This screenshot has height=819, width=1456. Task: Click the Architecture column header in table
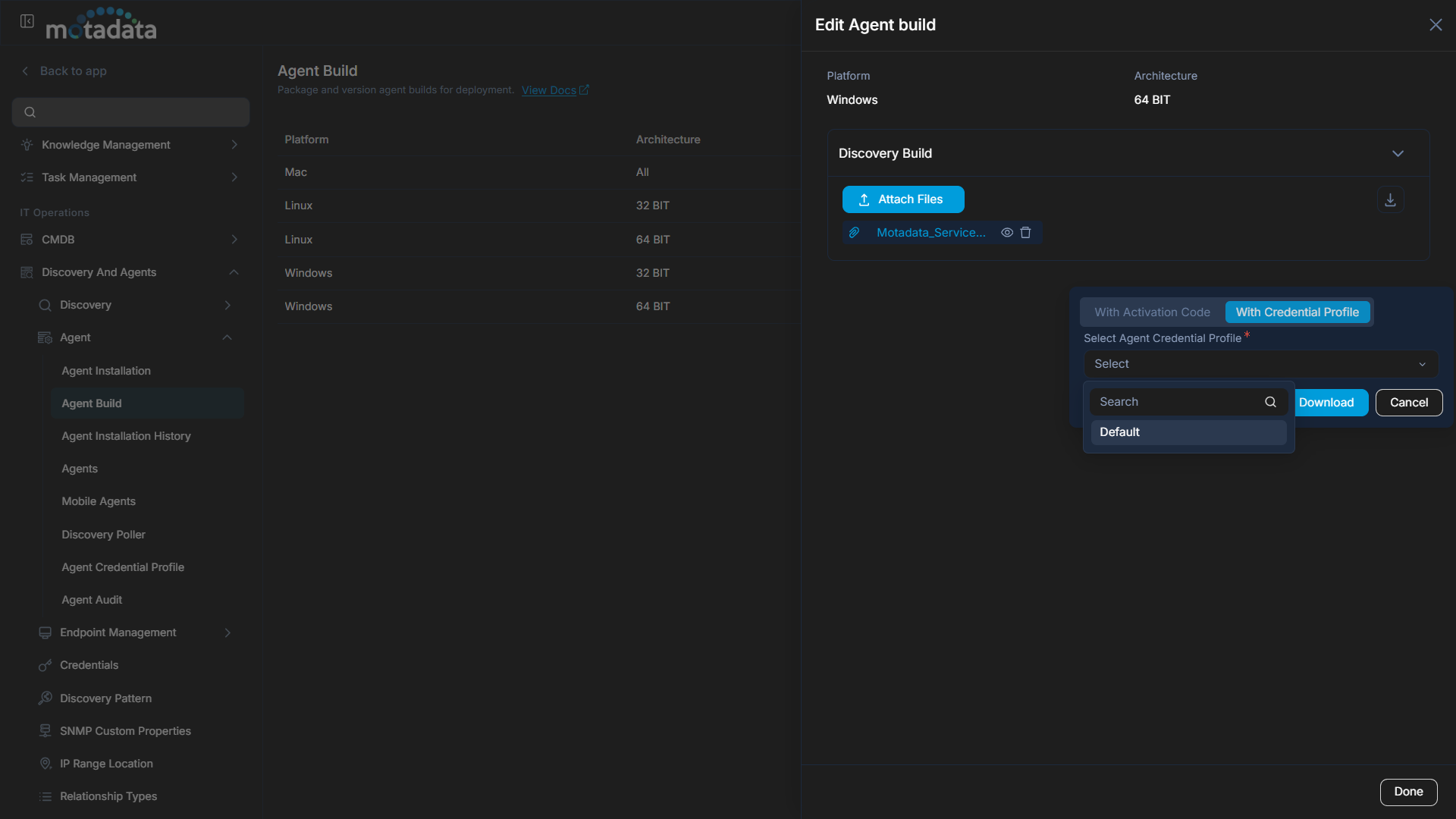click(x=668, y=140)
